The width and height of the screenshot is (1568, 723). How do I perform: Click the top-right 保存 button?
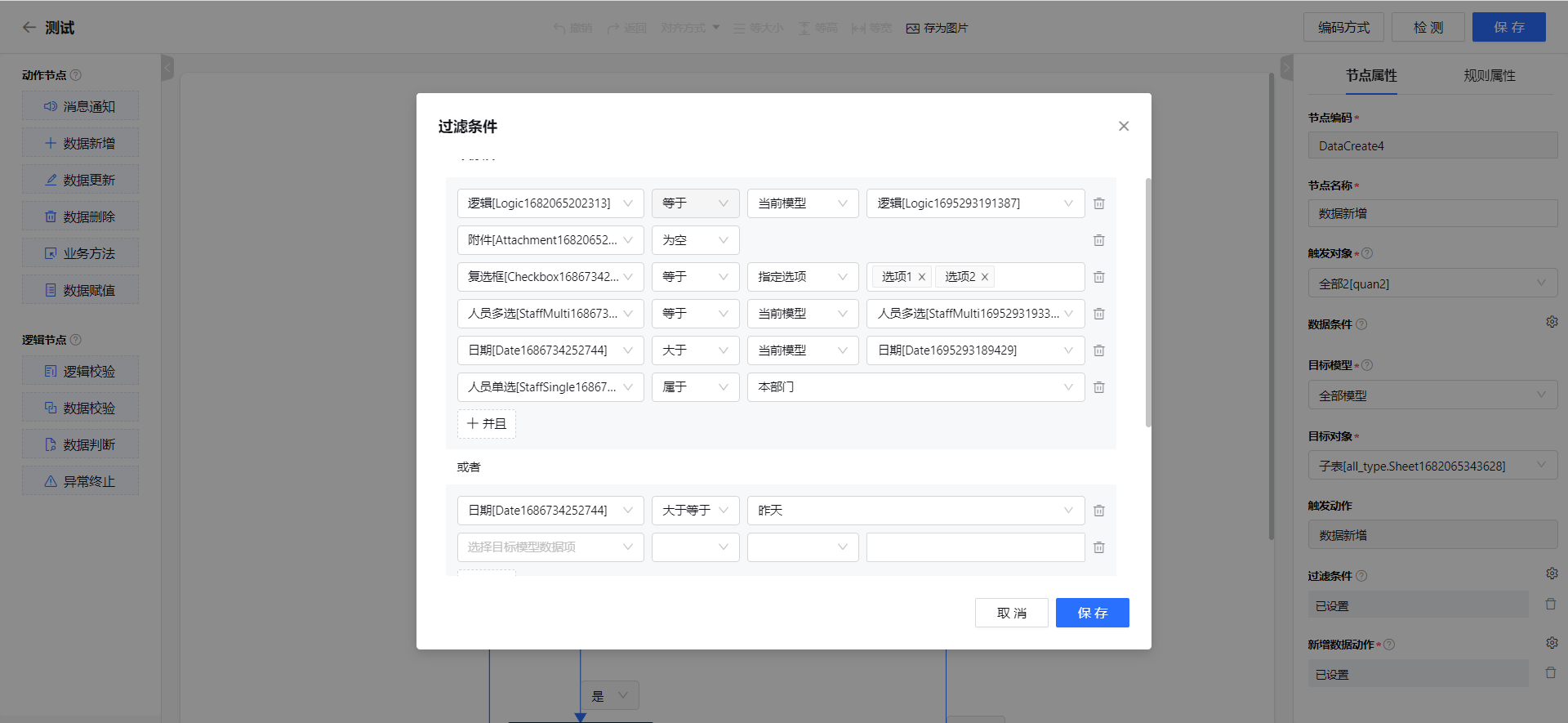(1509, 27)
